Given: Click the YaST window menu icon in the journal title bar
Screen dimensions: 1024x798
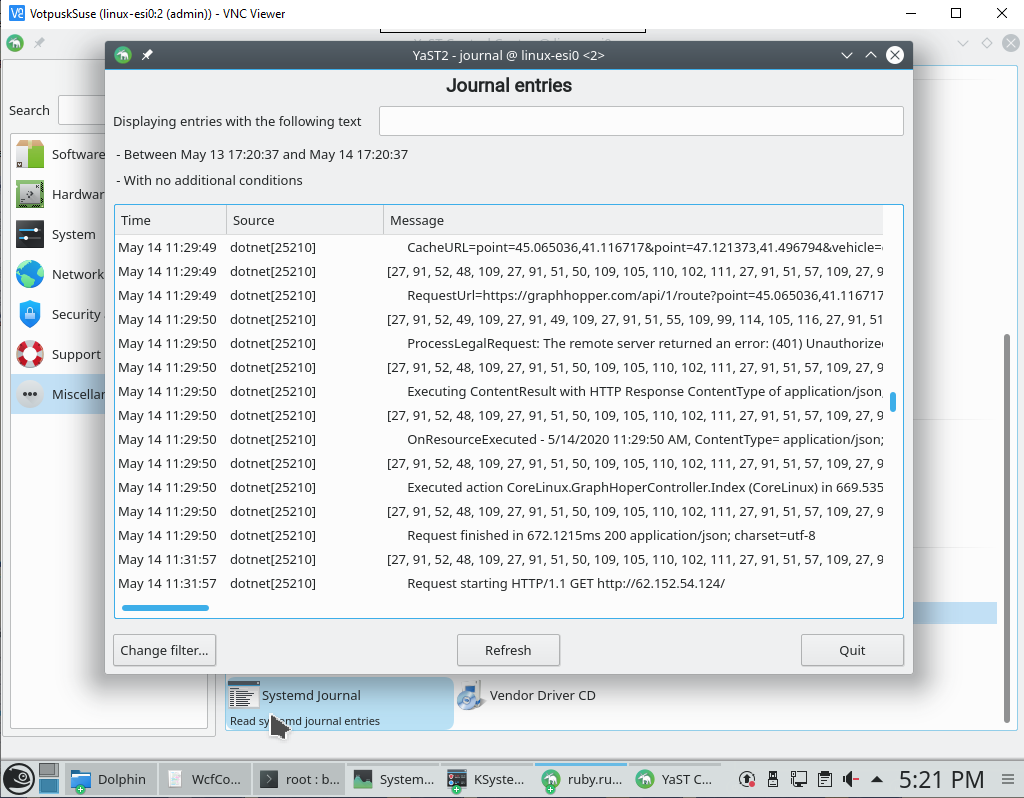Looking at the screenshot, I should click(x=123, y=56).
